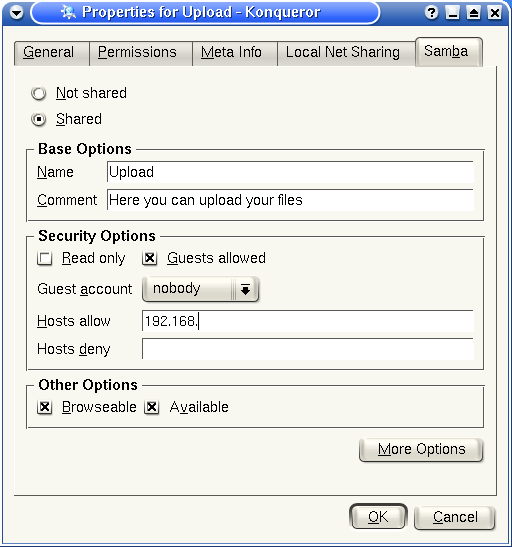Screen dimensions: 512x547
Task: Click the Comment text field
Action: (x=290, y=200)
